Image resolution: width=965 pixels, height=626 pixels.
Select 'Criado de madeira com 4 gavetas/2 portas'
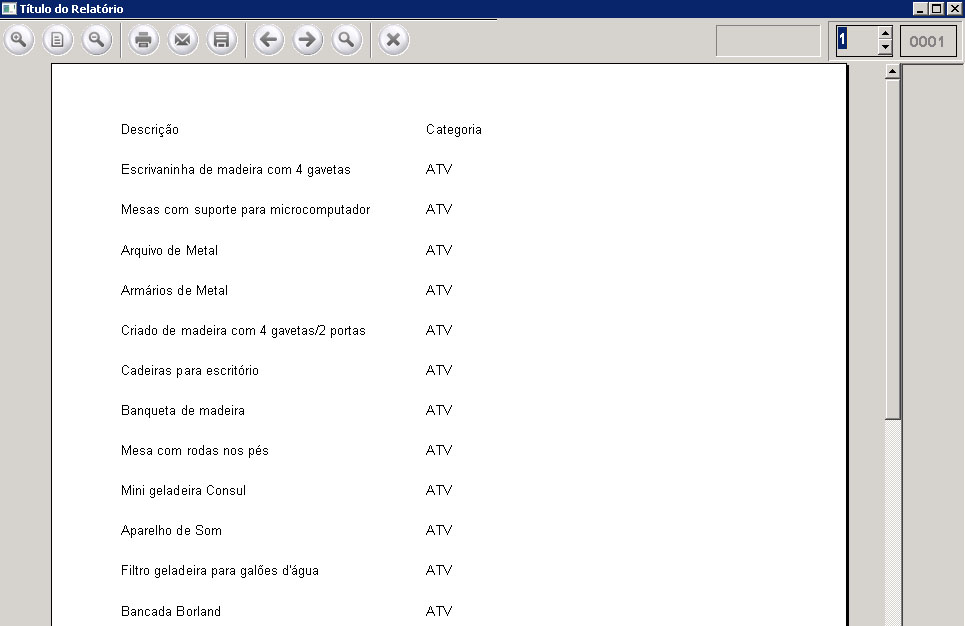[x=243, y=331]
